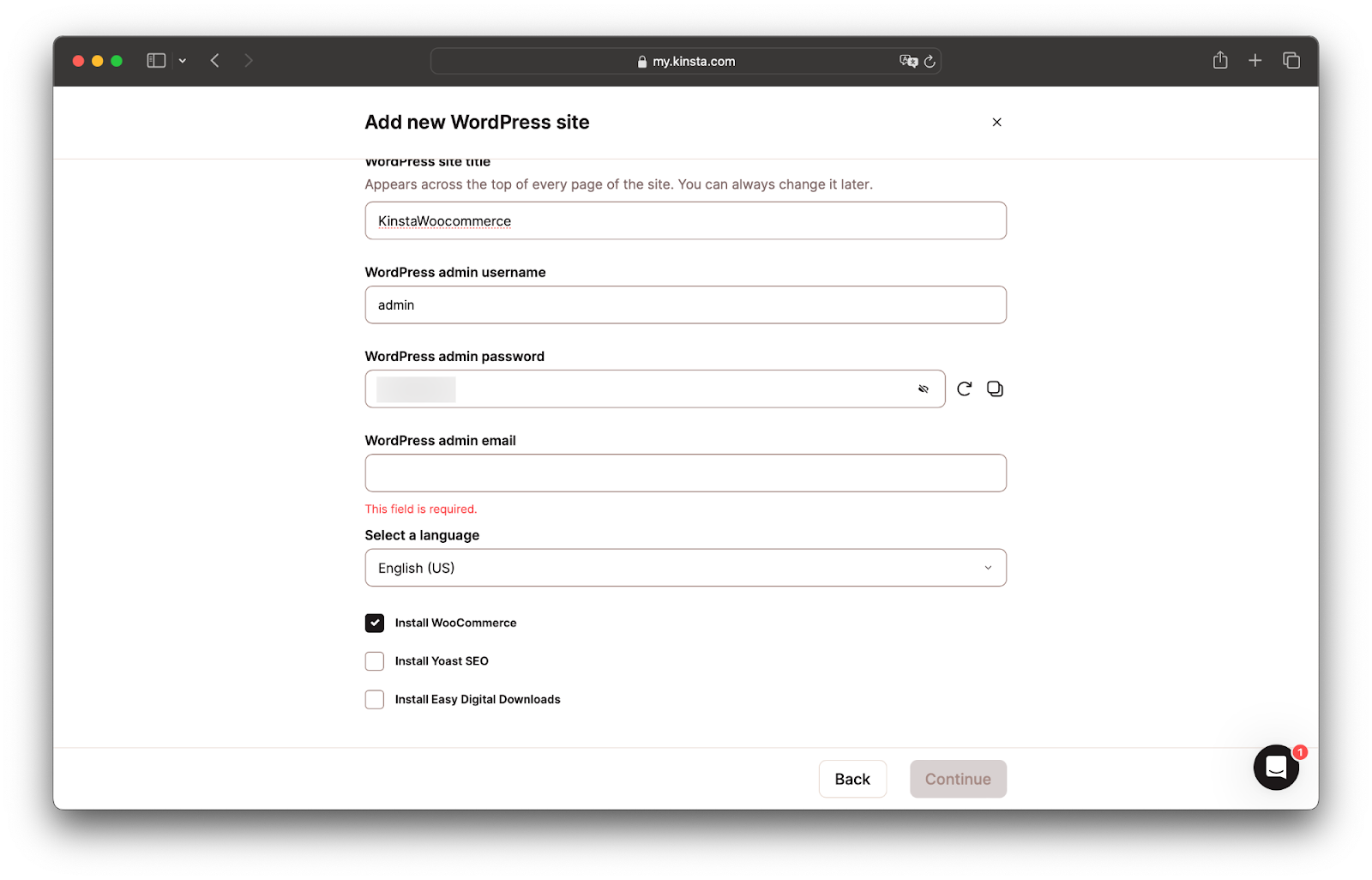Close the Add new WordPress site dialog

[x=996, y=122]
